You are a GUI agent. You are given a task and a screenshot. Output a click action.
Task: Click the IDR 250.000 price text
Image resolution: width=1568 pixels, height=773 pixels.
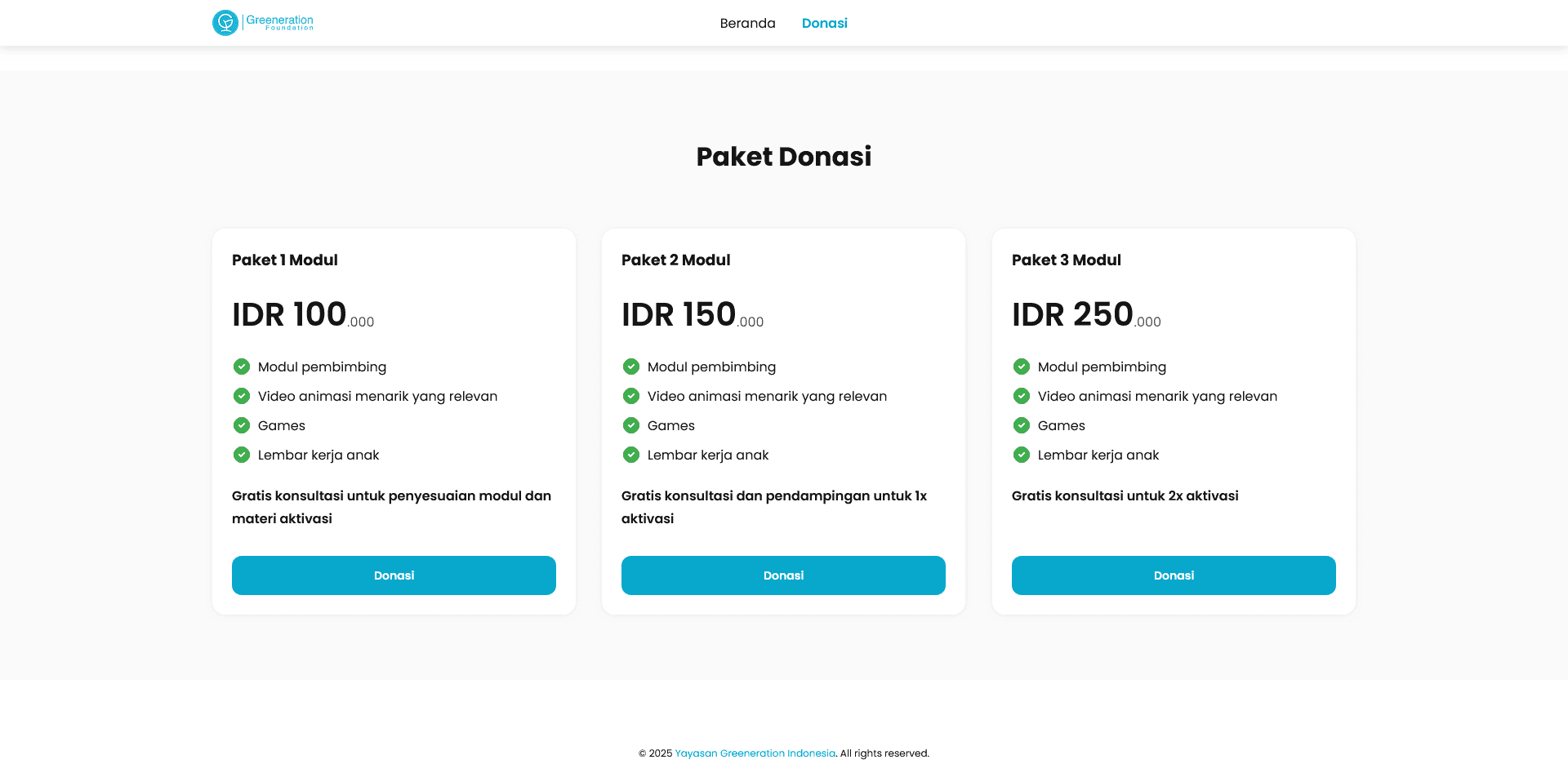[1086, 314]
